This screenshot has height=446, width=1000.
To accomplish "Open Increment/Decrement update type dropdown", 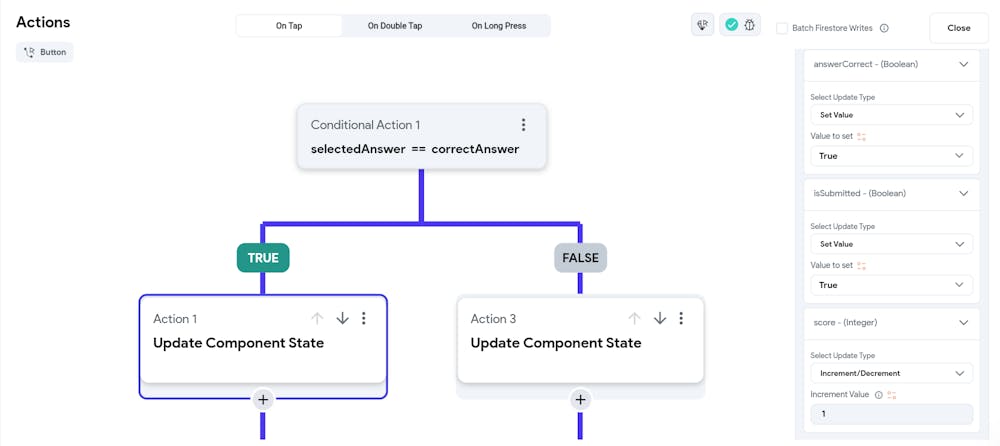I will (890, 373).
